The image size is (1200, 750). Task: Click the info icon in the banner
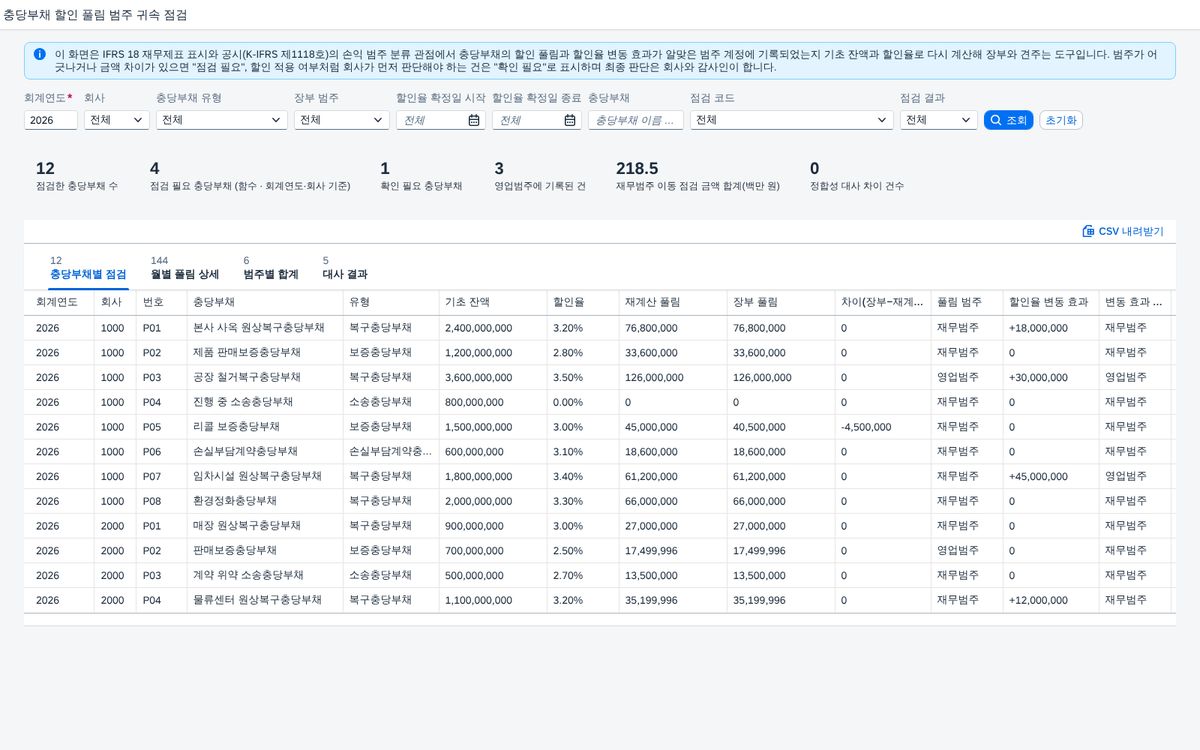39,54
